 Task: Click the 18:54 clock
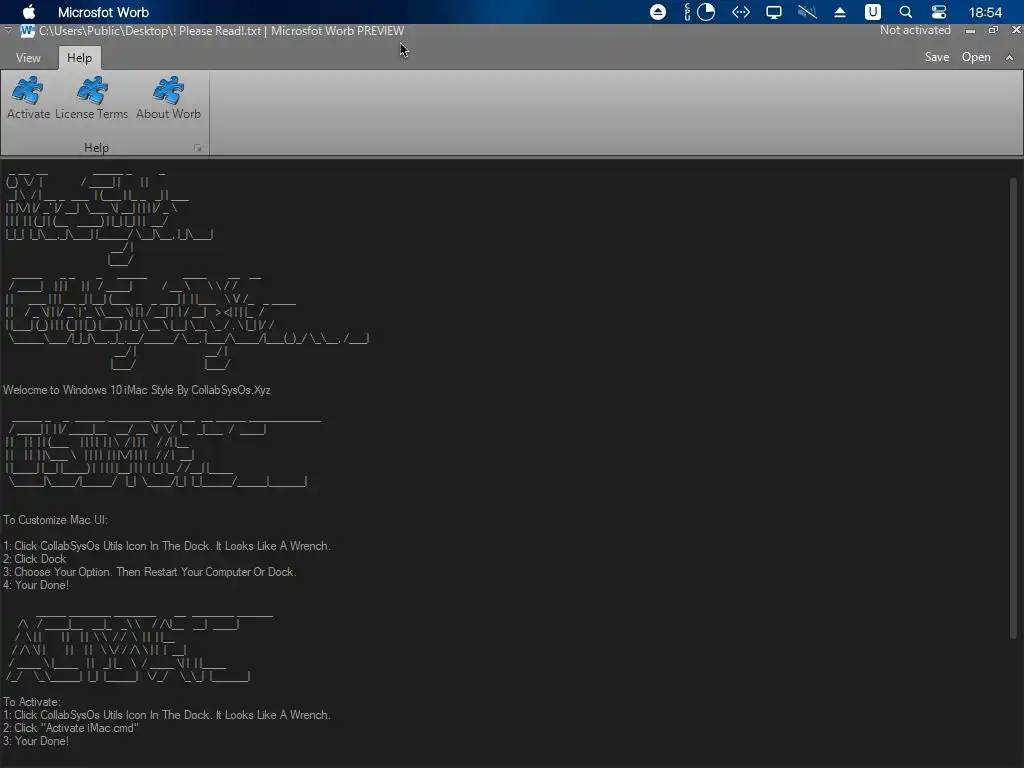985,12
